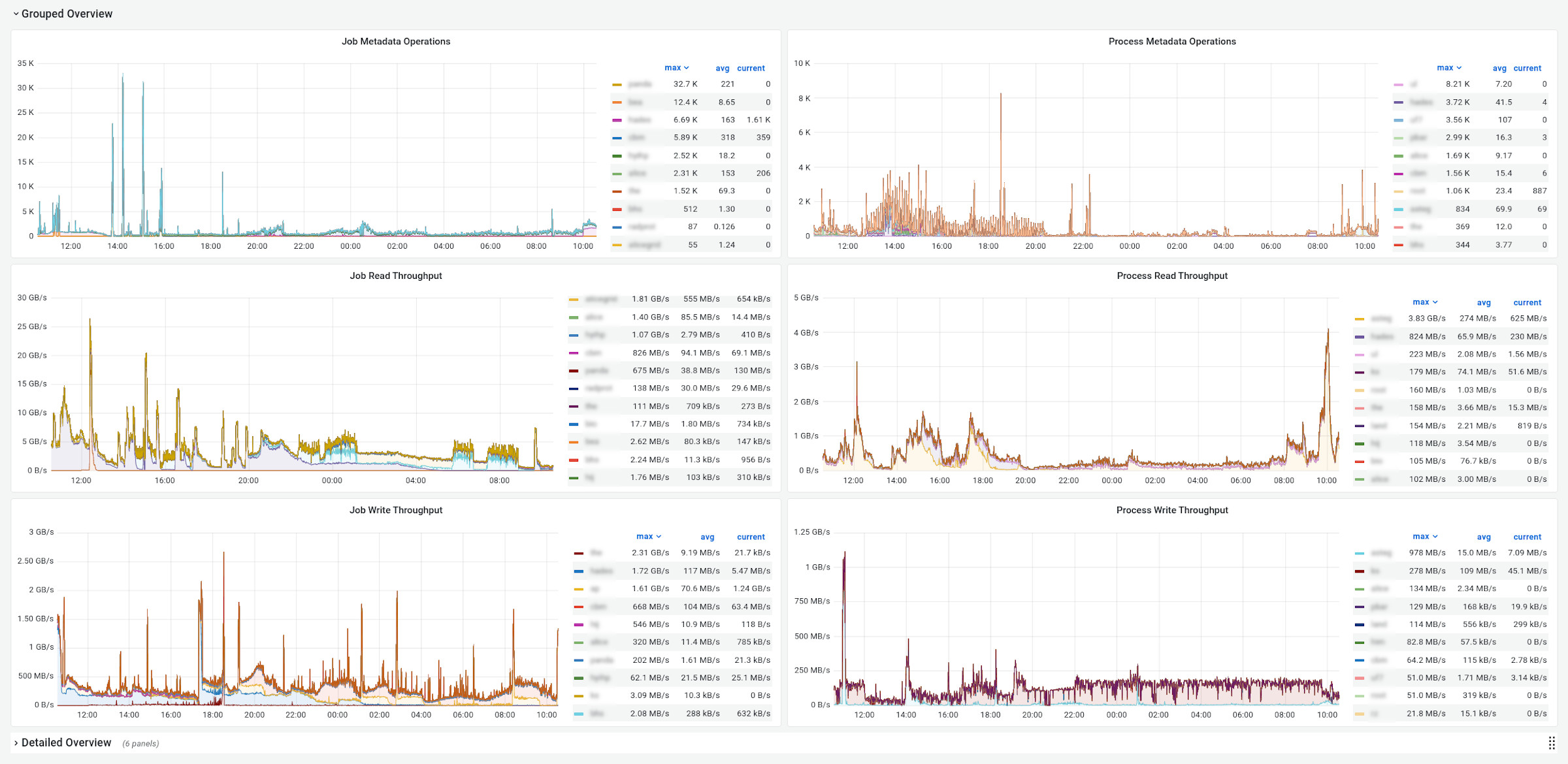Click yellow series line icon for 32.7 K max
The image size is (1568, 764).
pos(617,84)
